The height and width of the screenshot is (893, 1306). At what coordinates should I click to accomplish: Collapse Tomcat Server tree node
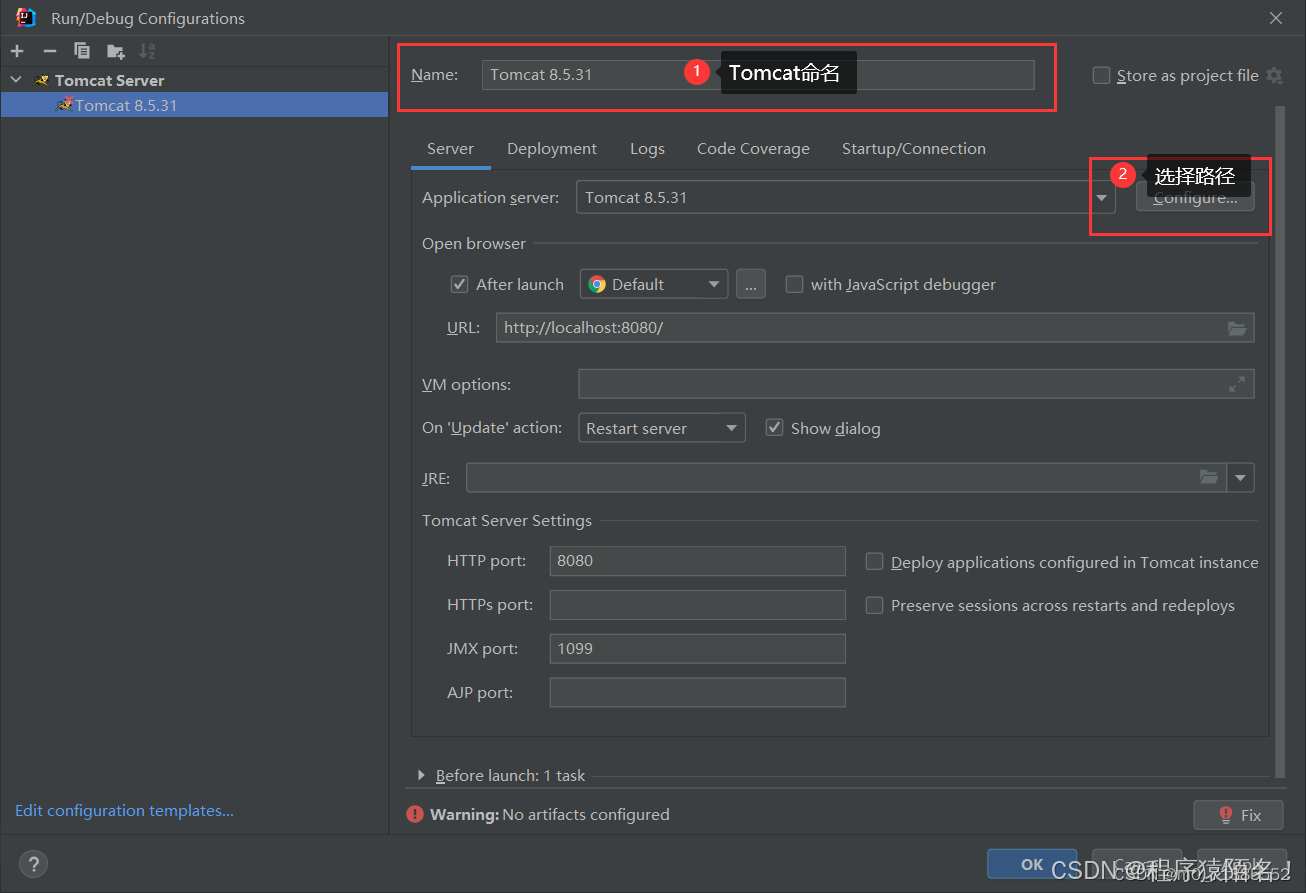click(16, 80)
